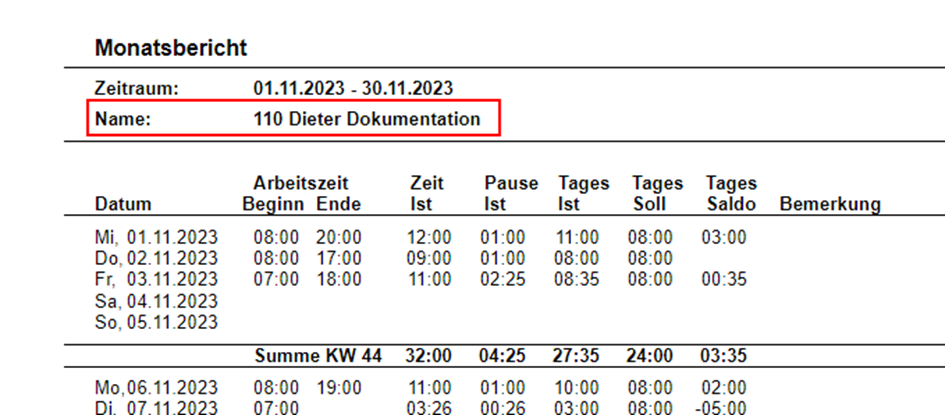Select the row date Mi, 01.11.2023
The height and width of the screenshot is (415, 945).
(156, 237)
